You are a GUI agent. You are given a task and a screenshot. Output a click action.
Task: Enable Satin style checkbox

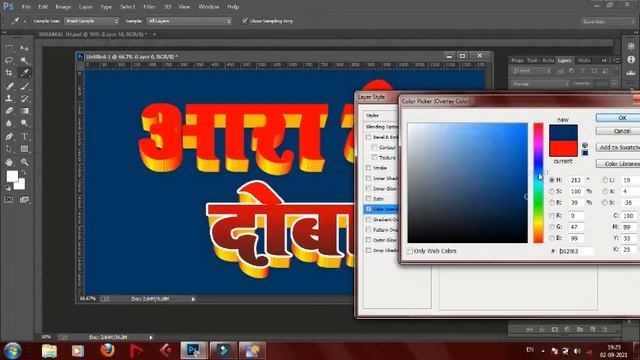(x=369, y=199)
